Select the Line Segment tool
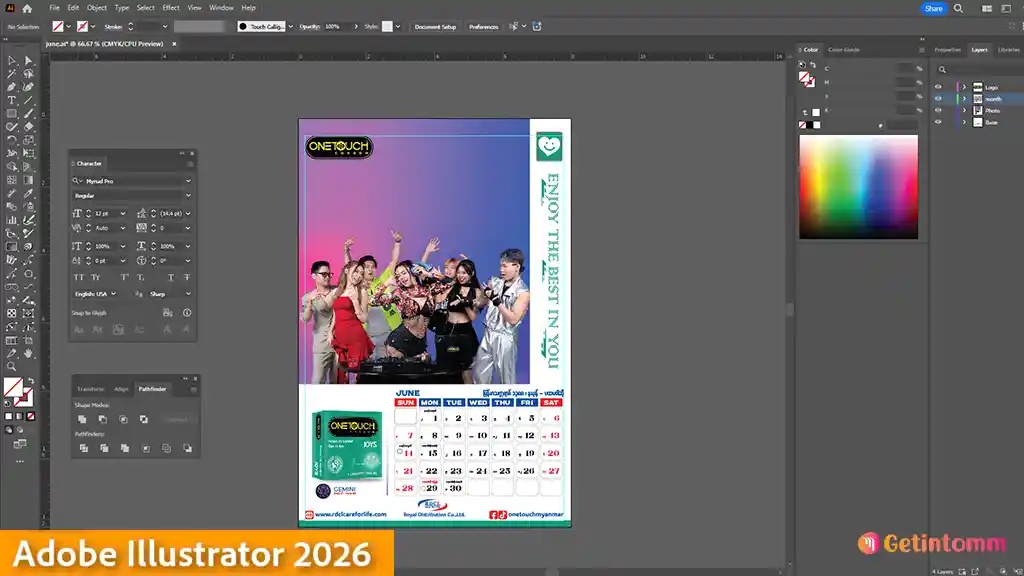Viewport: 1024px width, 576px height. coord(29,101)
